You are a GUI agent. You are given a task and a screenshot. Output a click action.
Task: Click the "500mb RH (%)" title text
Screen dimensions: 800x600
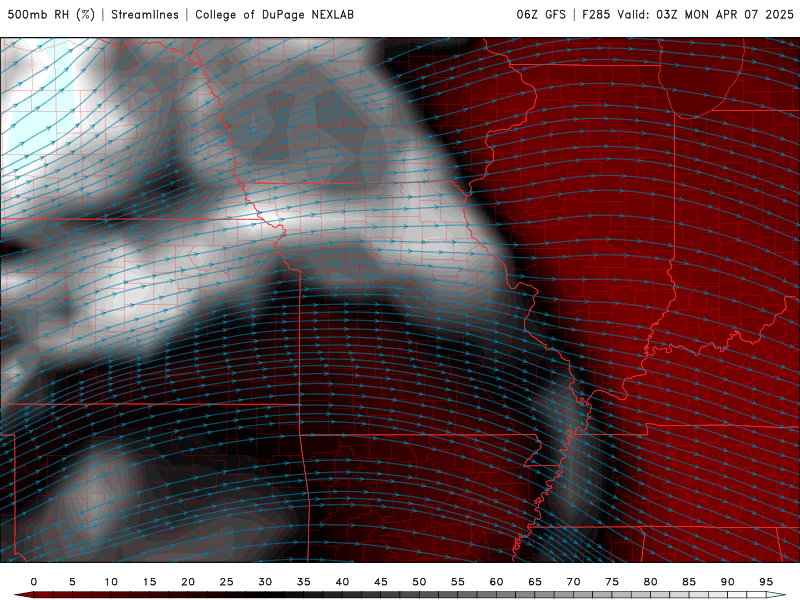pos(51,14)
